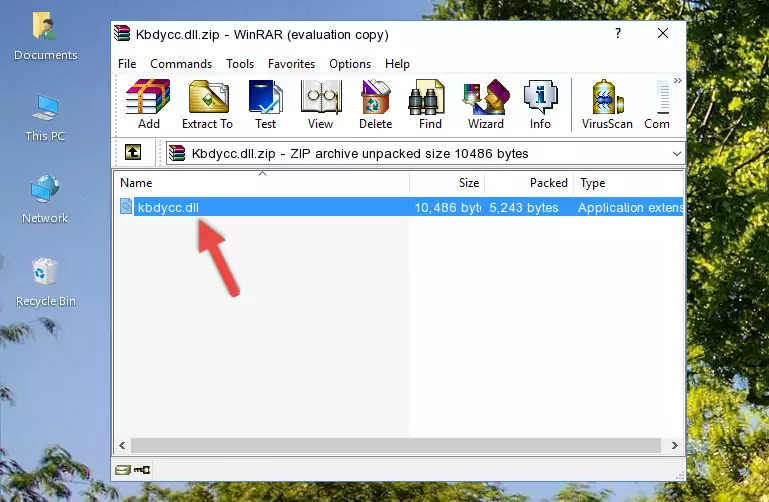
Task: Click the horizontal scrollbar right arrow
Action: pyautogui.click(x=675, y=445)
